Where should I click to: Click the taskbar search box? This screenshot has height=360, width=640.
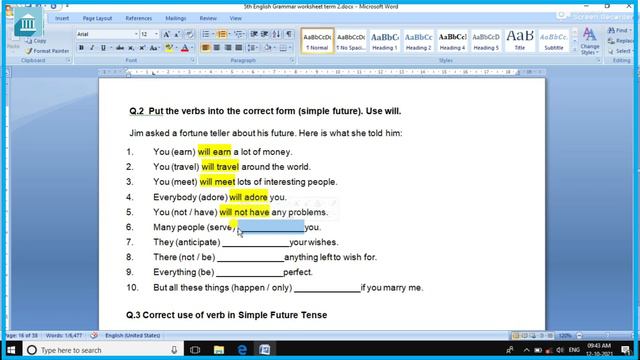coord(102,350)
